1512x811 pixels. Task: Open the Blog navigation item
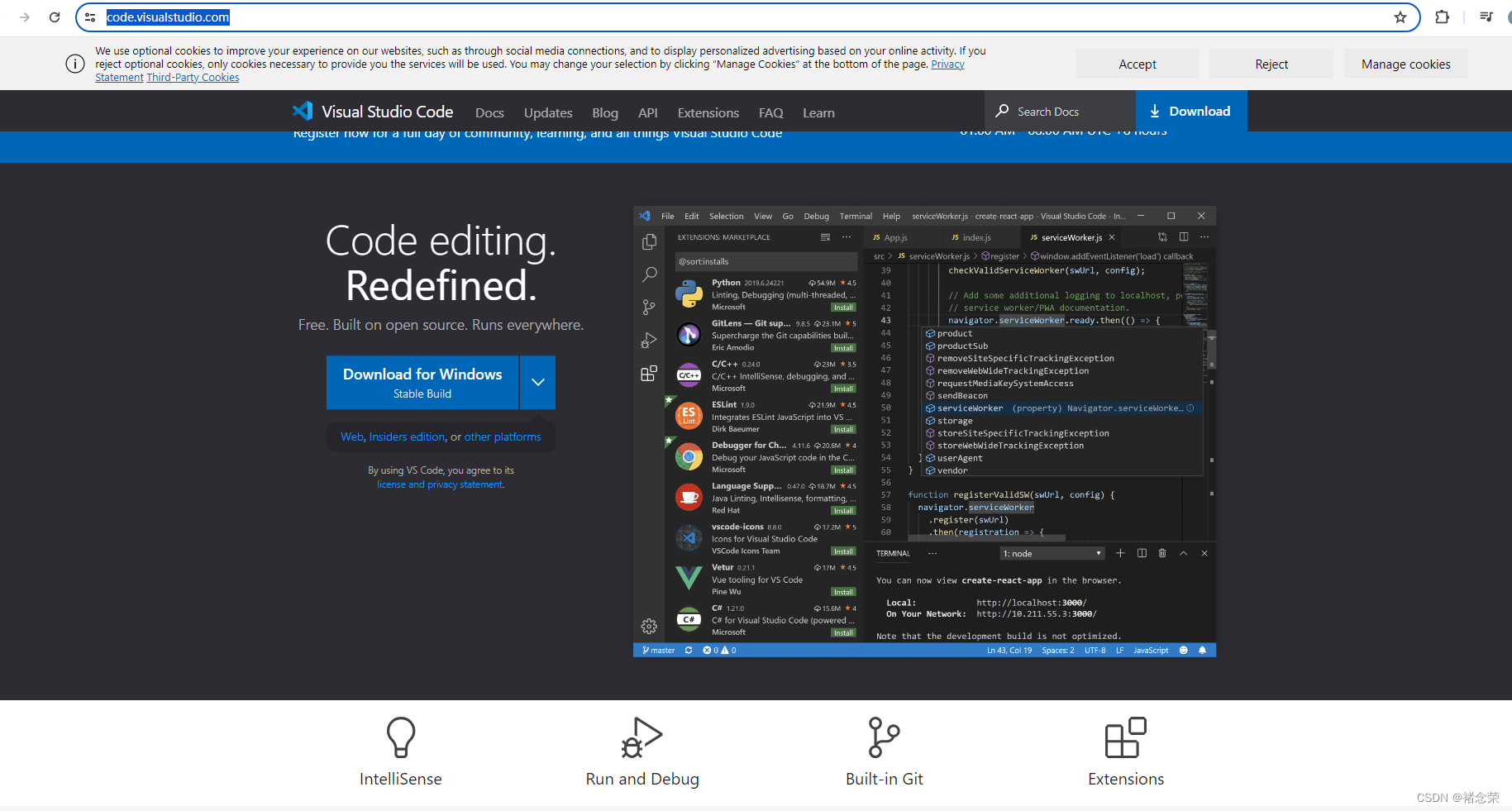tap(605, 112)
